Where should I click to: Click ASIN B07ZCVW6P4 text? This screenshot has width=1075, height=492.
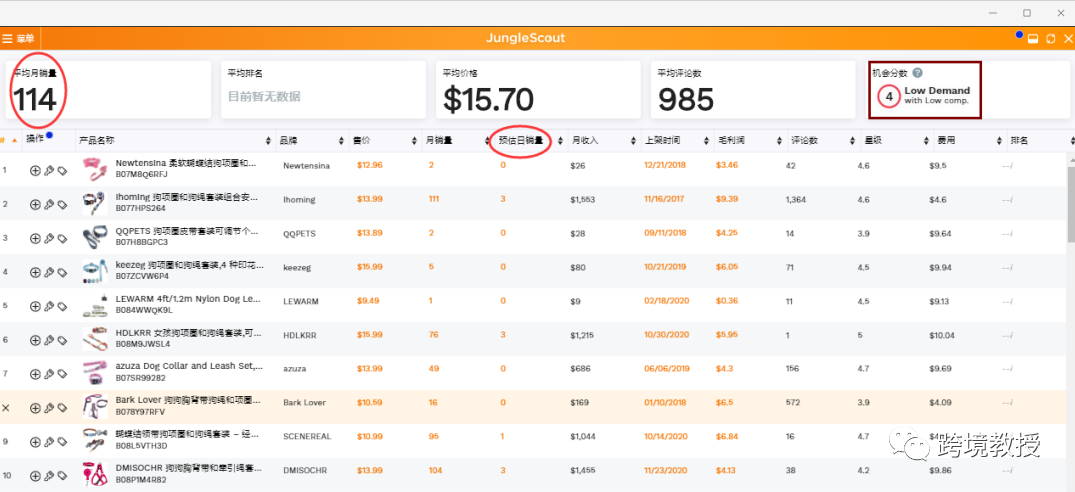[141, 276]
